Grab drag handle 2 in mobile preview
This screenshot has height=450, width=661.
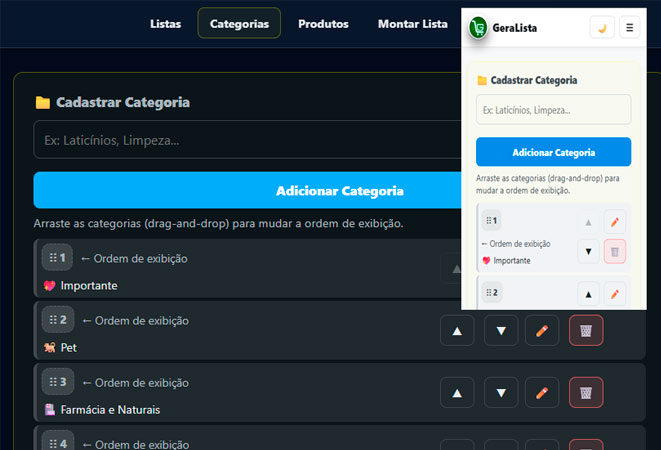492,292
